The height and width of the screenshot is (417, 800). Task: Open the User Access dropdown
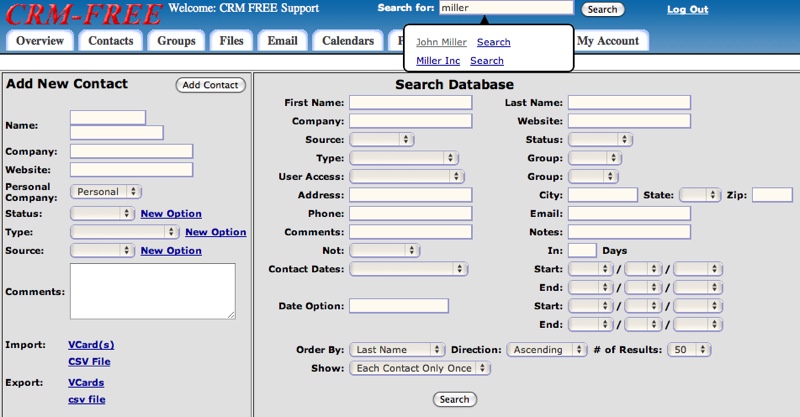click(407, 177)
